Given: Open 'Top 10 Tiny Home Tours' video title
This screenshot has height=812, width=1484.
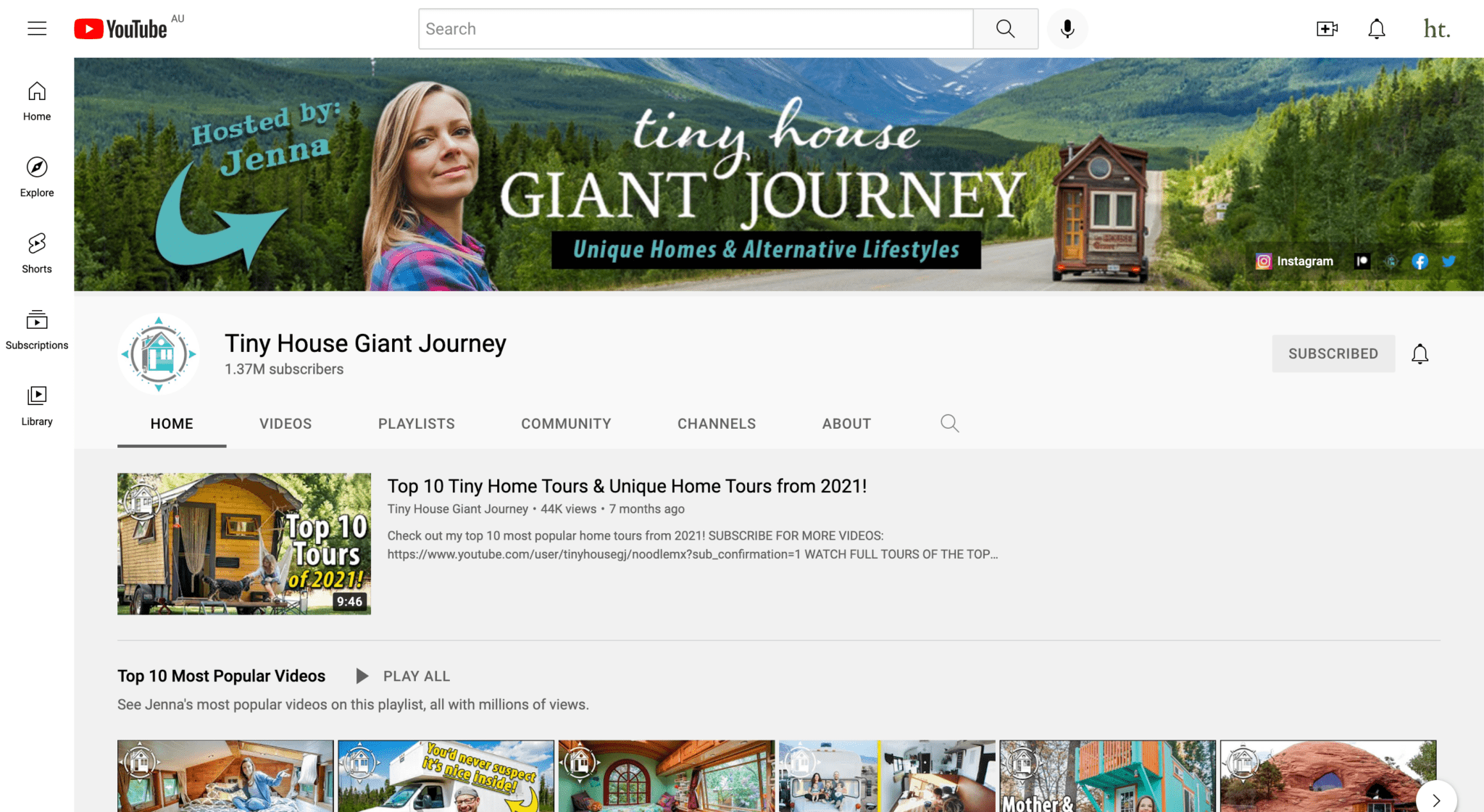Looking at the screenshot, I should [x=627, y=486].
